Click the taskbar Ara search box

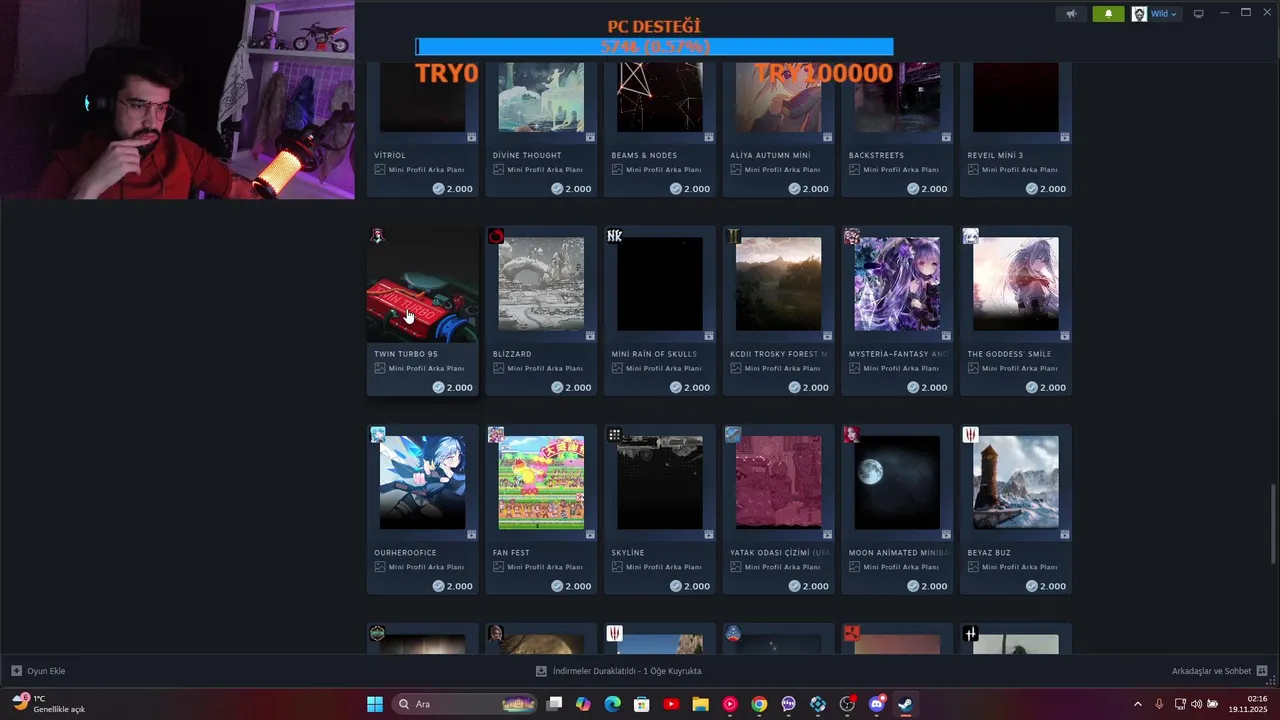click(x=466, y=704)
